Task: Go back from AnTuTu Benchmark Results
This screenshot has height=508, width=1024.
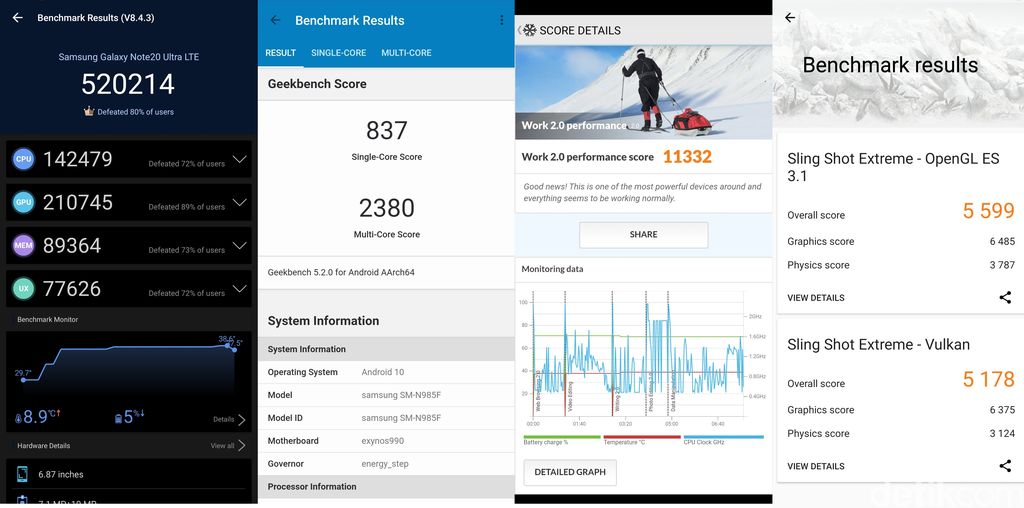Action: [18, 18]
